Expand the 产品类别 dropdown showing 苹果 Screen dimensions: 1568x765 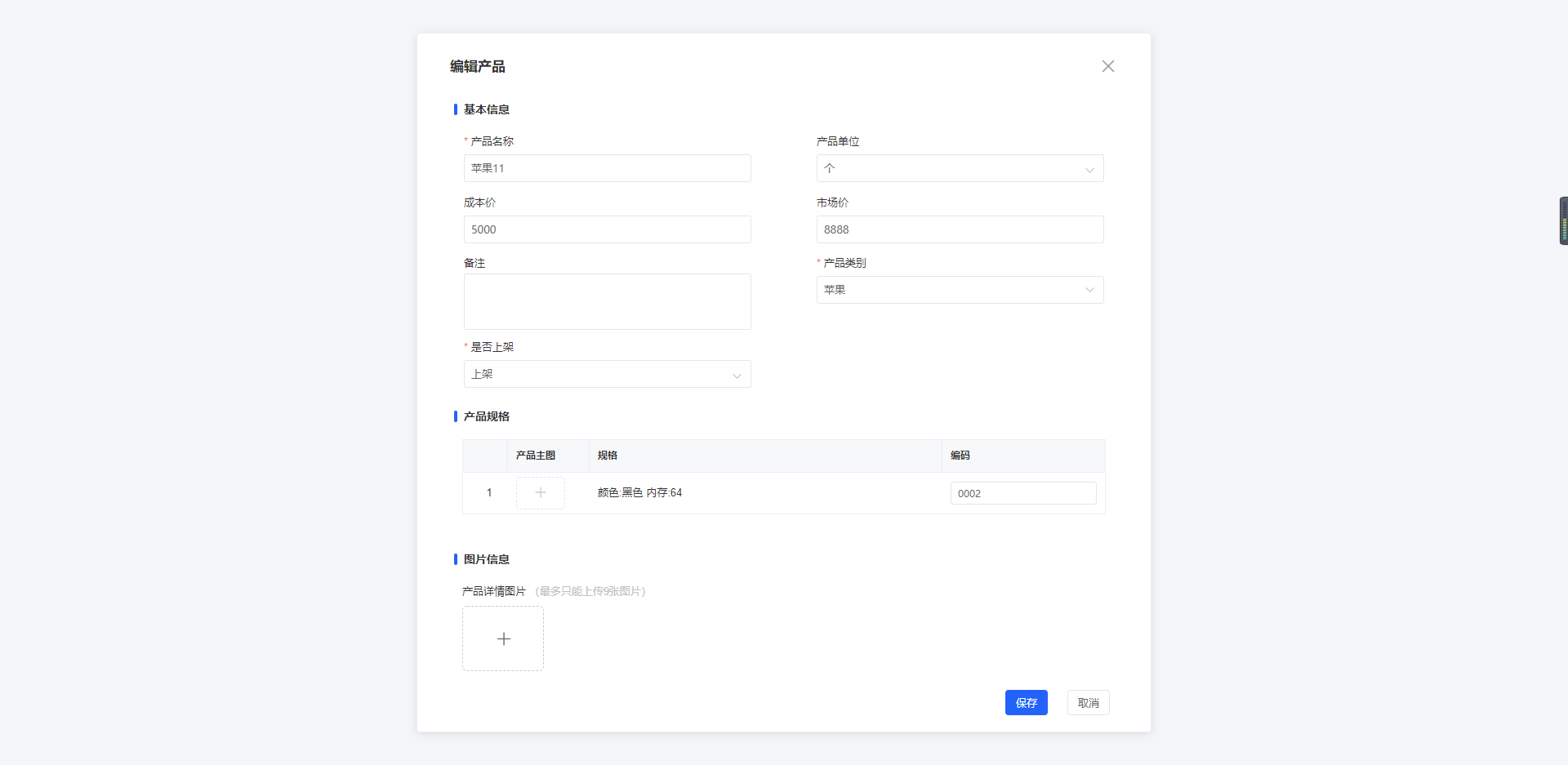(x=960, y=290)
